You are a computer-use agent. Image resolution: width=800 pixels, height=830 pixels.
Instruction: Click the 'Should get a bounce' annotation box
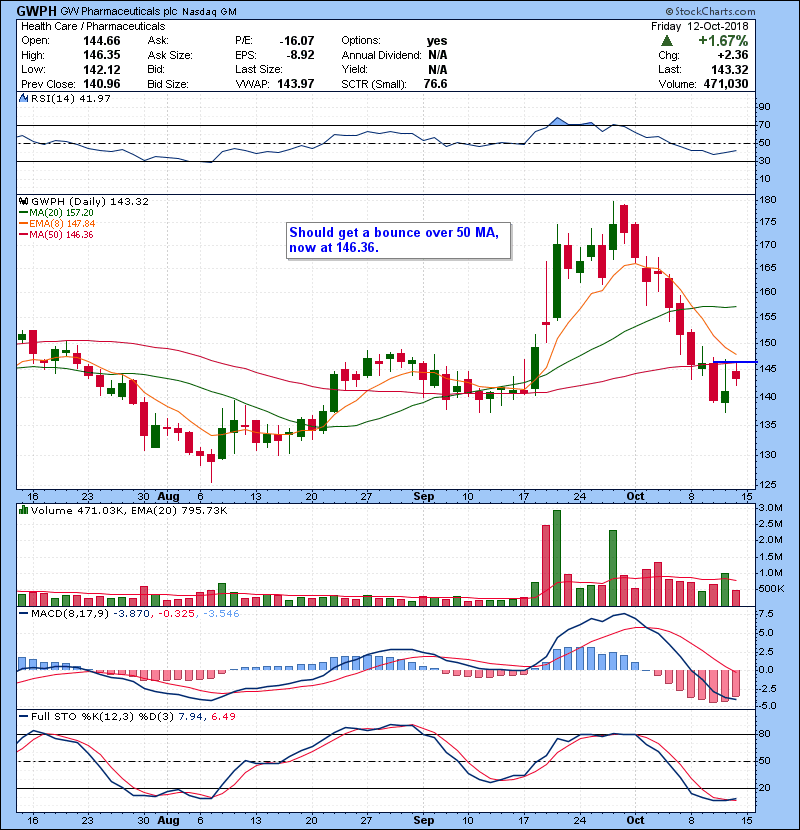tap(399, 240)
